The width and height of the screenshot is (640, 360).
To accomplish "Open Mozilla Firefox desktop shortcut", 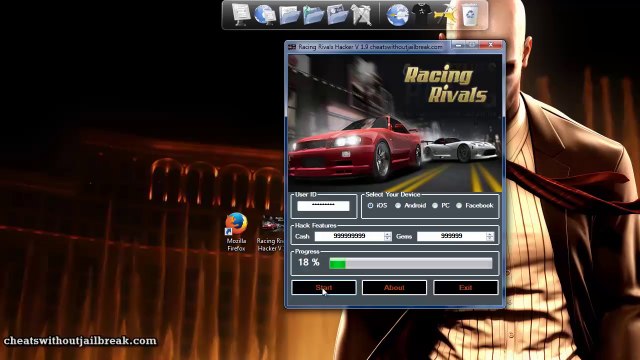I will pos(236,232).
